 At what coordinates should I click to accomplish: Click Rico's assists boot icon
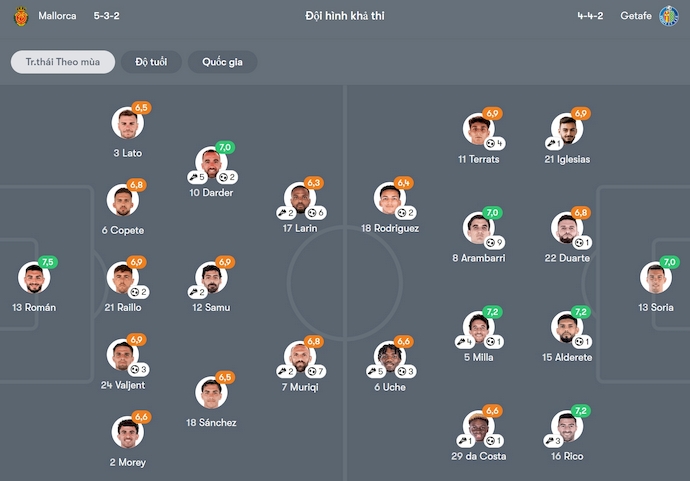550,441
